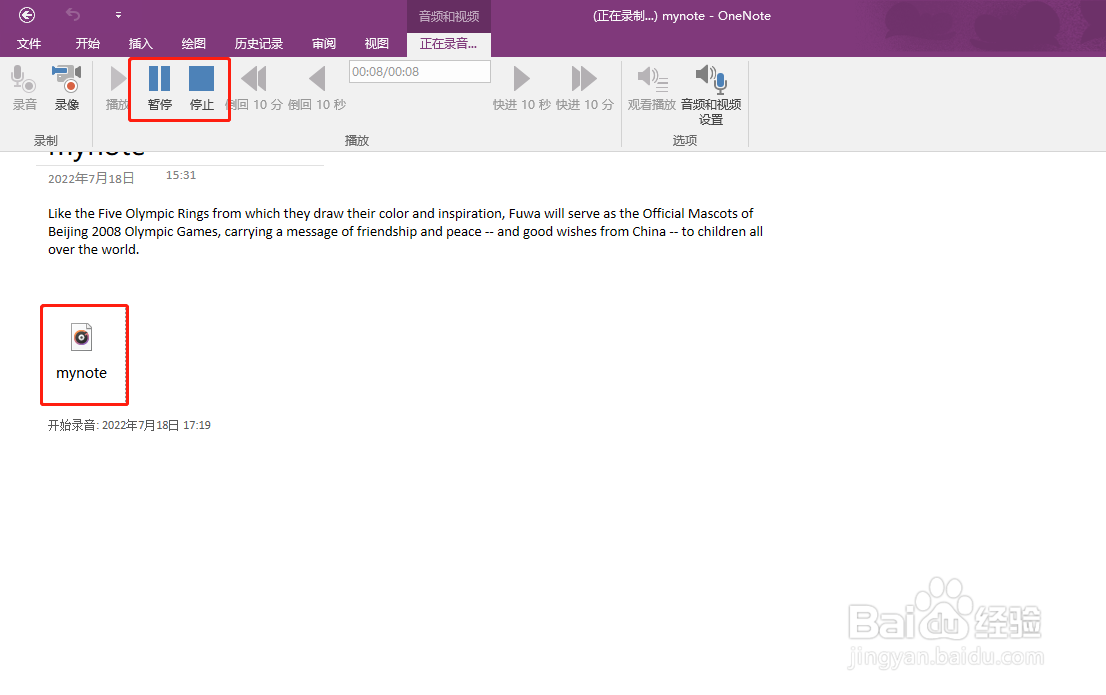Click the 倒回 10 秒 rewind button
This screenshot has width=1106, height=695.
(317, 88)
